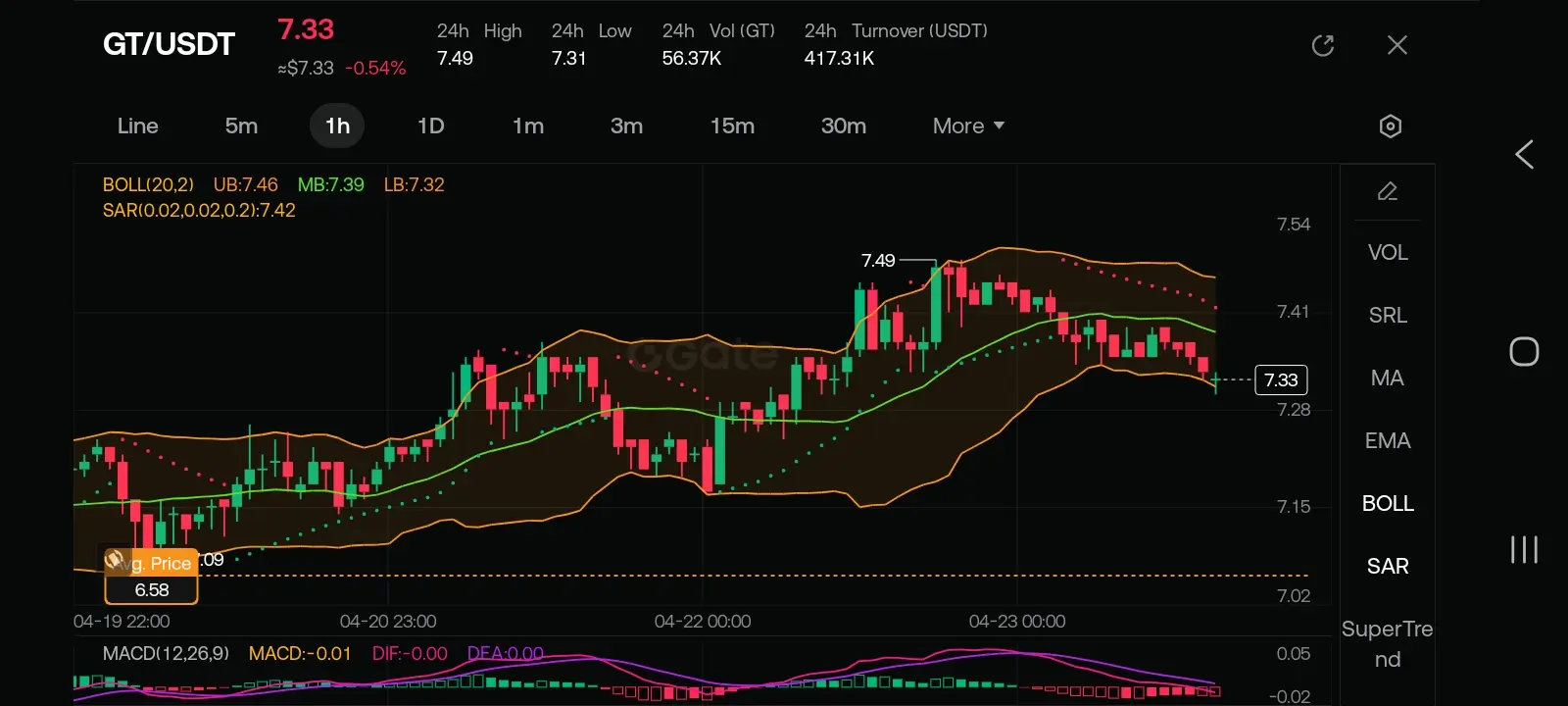Tap the MACD(12,26,9) indicator label
This screenshot has width=1568, height=706.
[x=166, y=653]
